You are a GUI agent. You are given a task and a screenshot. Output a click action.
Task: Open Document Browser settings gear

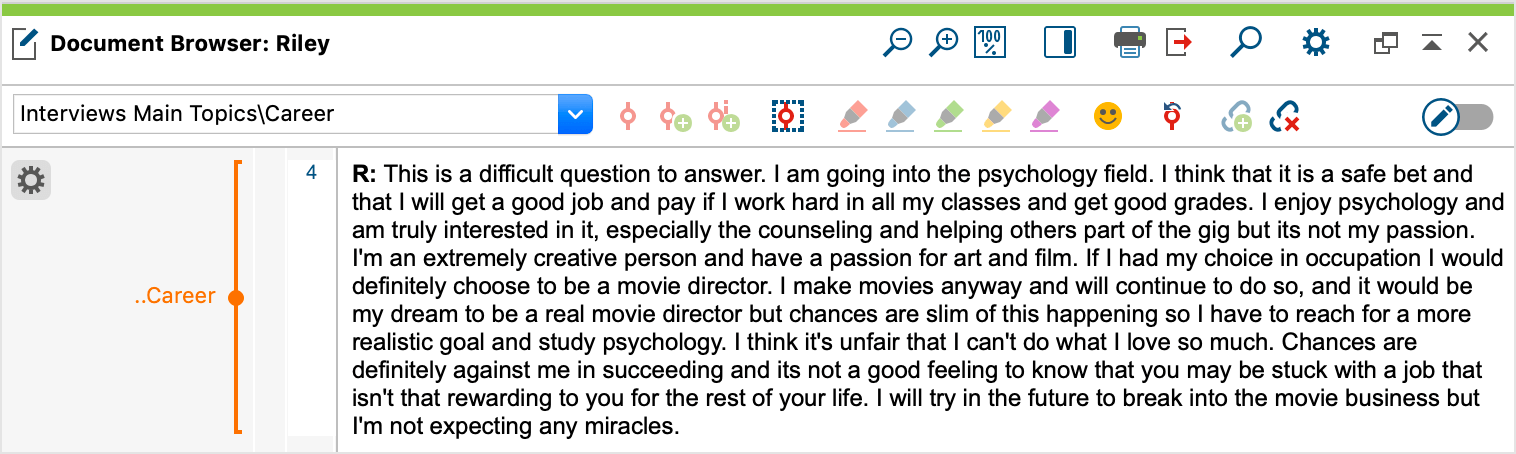1316,43
